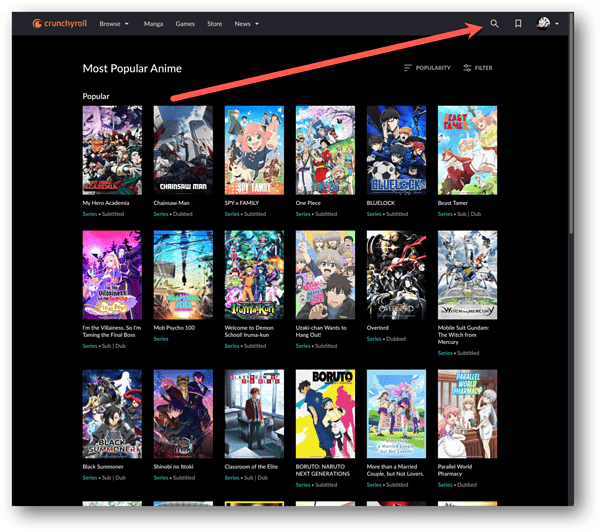
Task: Open the Manga menu item
Action: pyautogui.click(x=153, y=24)
